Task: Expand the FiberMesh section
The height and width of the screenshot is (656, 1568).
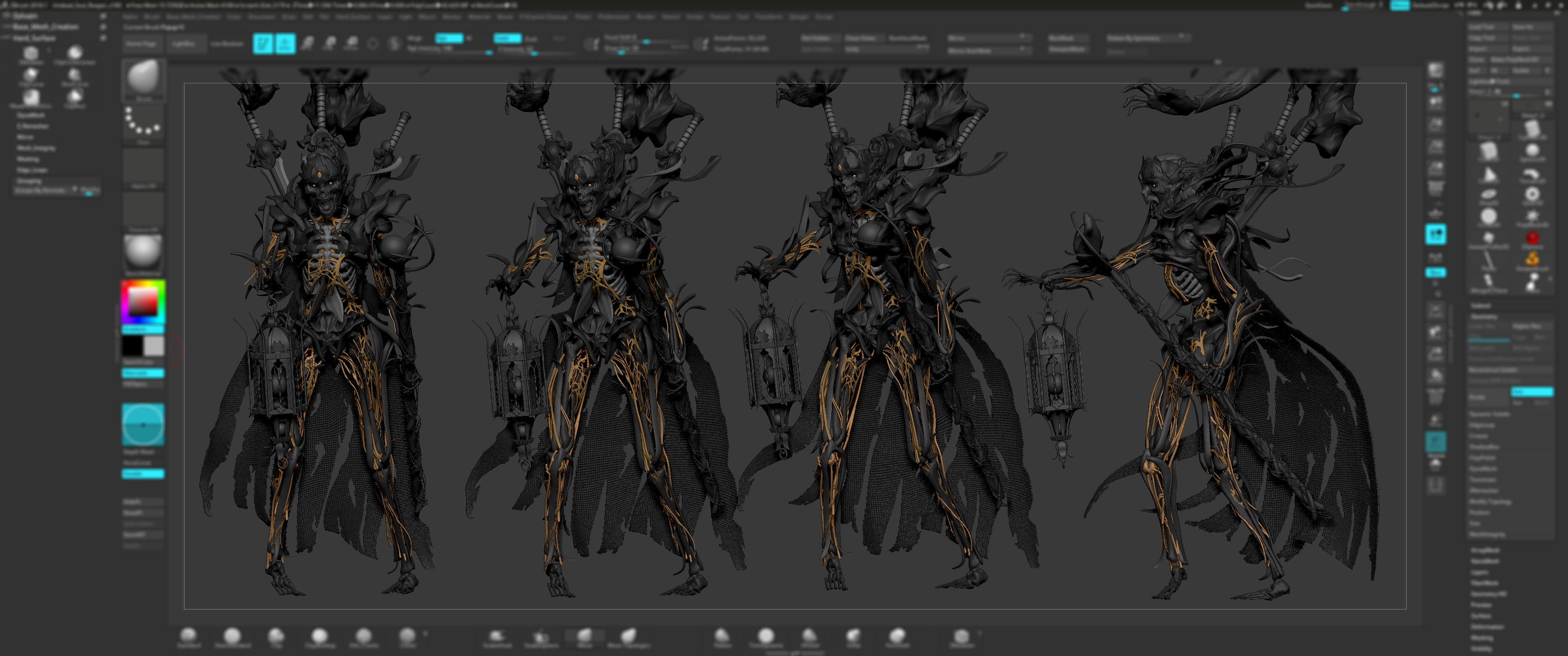Action: pyautogui.click(x=1484, y=583)
